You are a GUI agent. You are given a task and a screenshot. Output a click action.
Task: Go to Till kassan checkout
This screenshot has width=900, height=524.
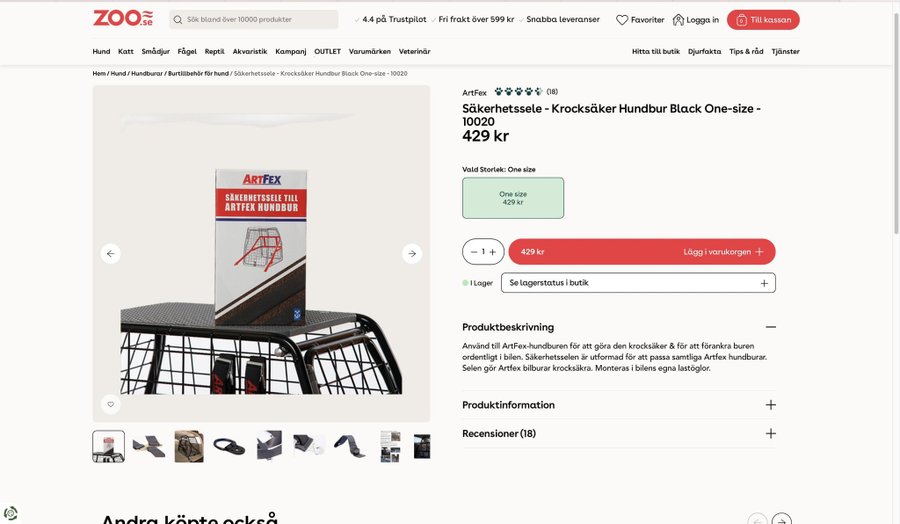click(x=763, y=20)
